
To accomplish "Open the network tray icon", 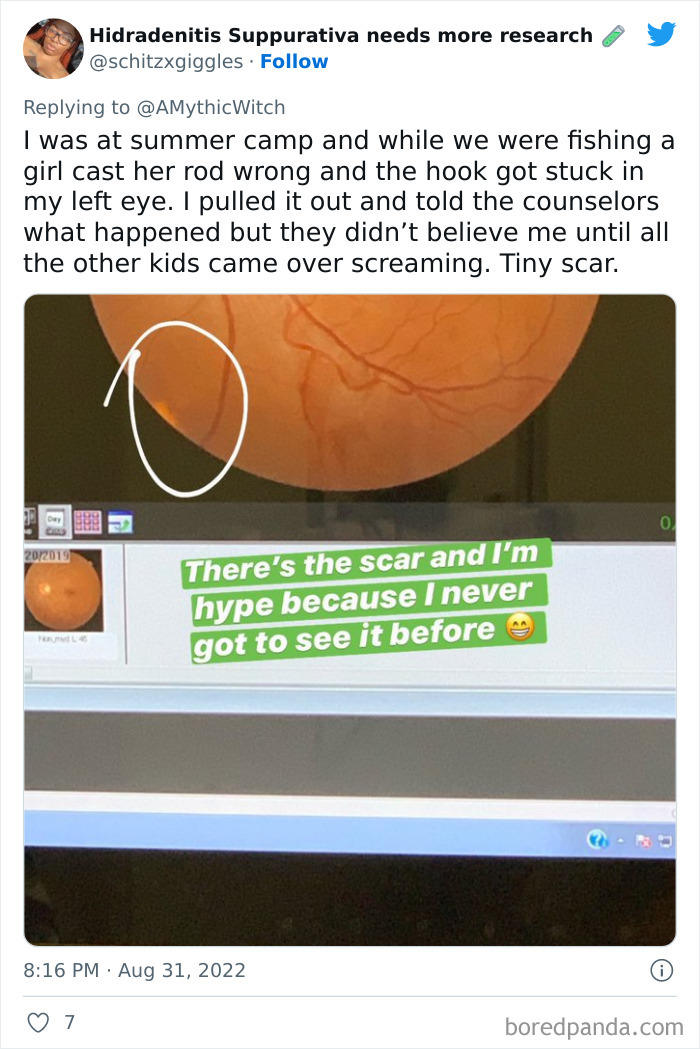I will (x=665, y=840).
